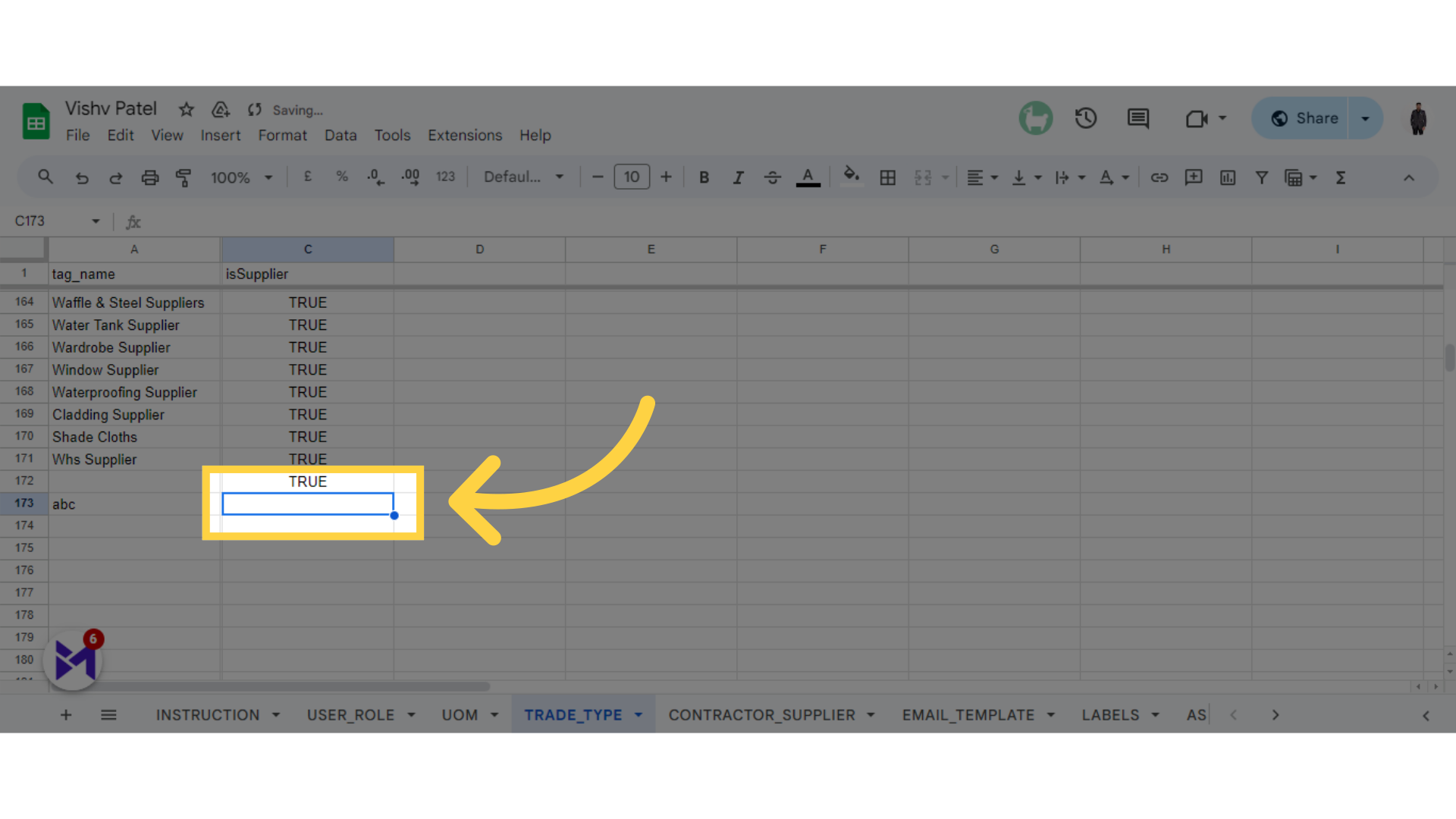The height and width of the screenshot is (819, 1456).
Task: Click the italic formatting icon
Action: [737, 178]
